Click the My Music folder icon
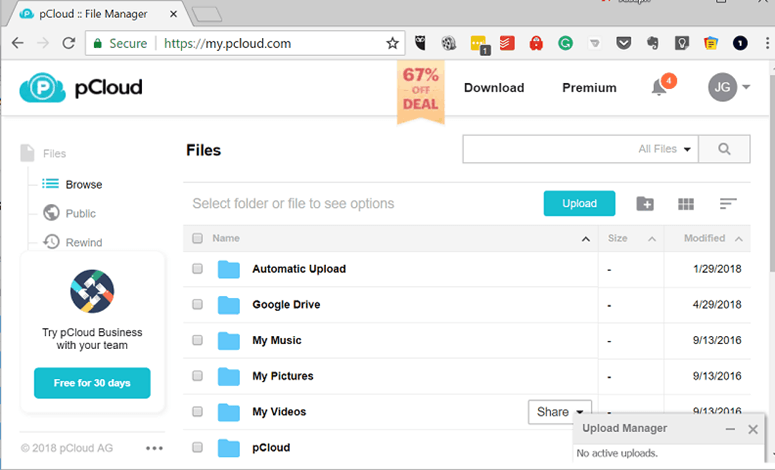This screenshot has height=470, width=775. tap(229, 341)
